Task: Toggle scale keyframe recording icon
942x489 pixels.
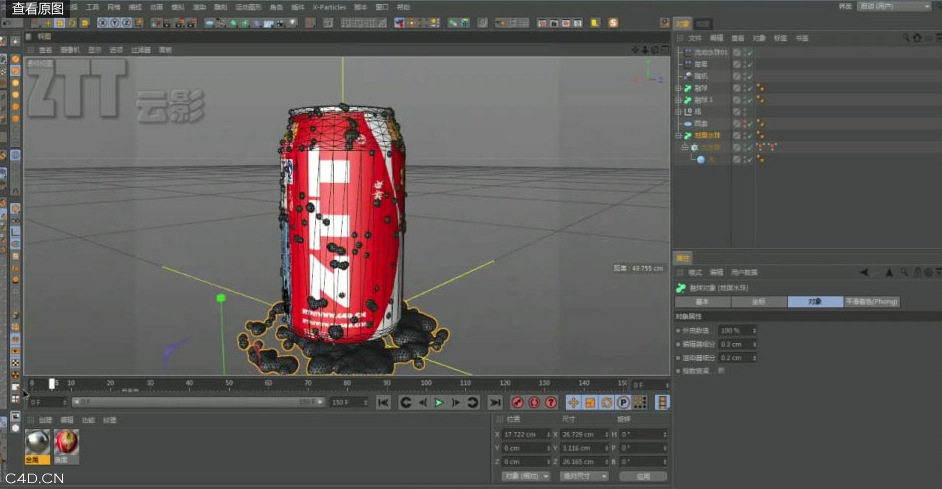Action: [590, 402]
